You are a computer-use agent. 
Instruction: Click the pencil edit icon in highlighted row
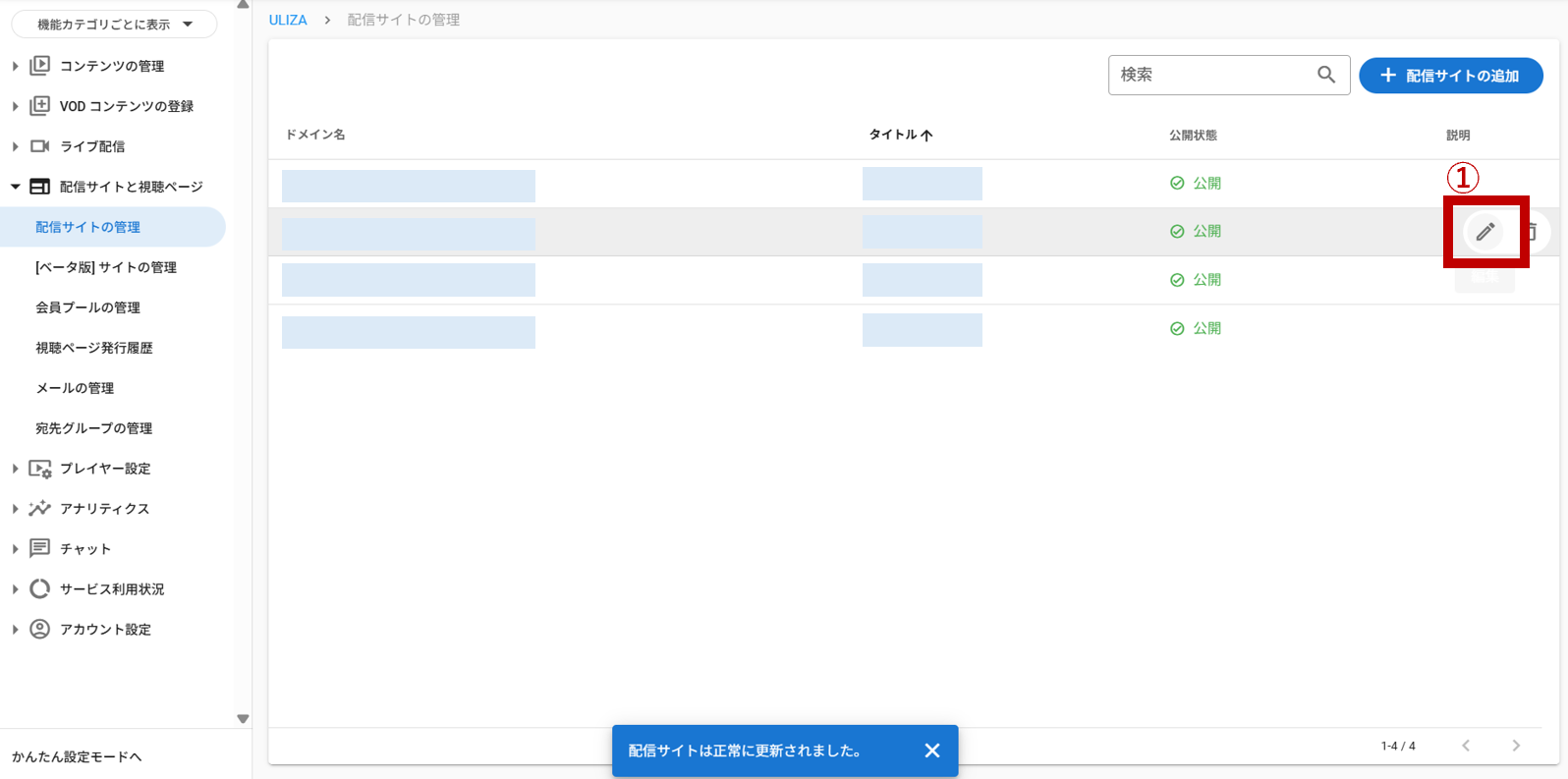point(1484,232)
